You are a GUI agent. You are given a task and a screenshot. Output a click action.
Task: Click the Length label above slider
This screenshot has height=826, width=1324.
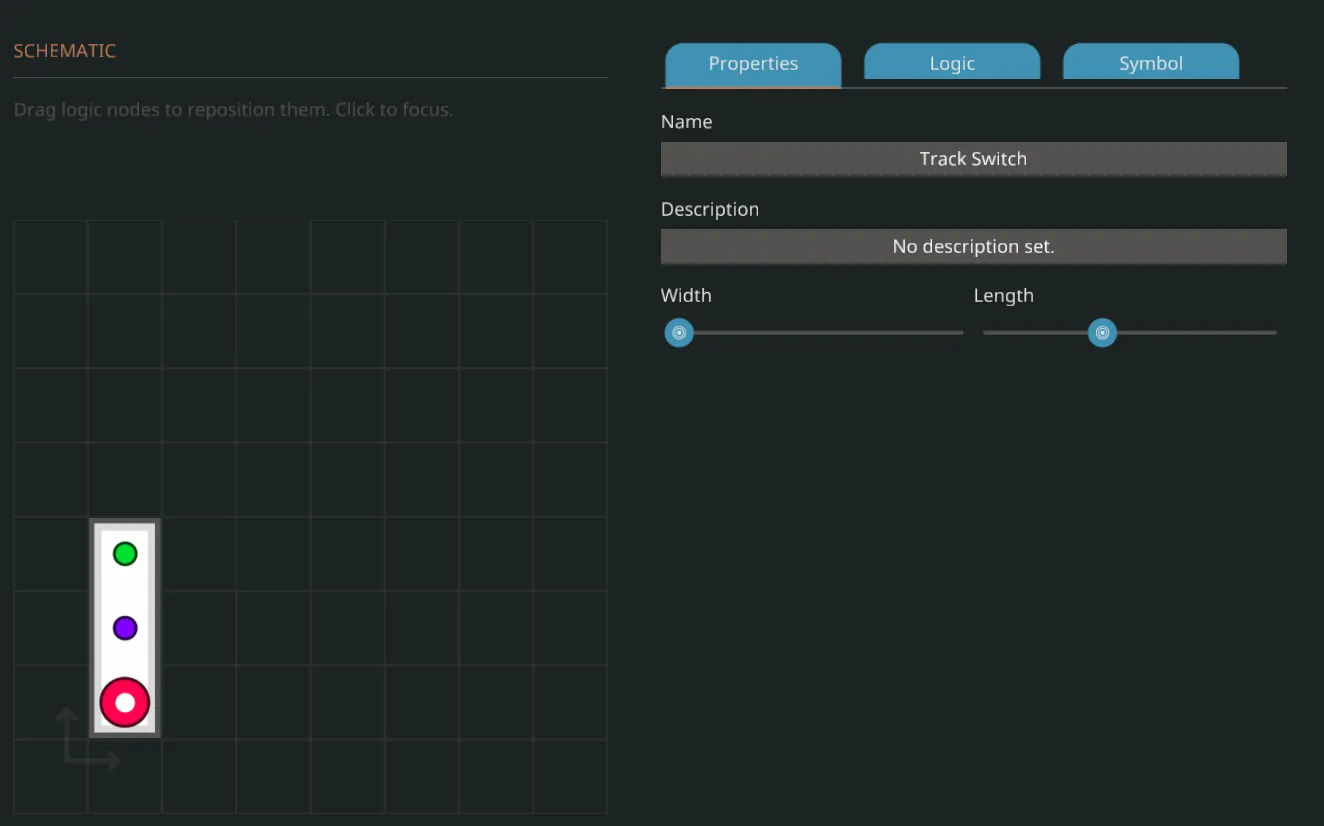[x=1003, y=295]
